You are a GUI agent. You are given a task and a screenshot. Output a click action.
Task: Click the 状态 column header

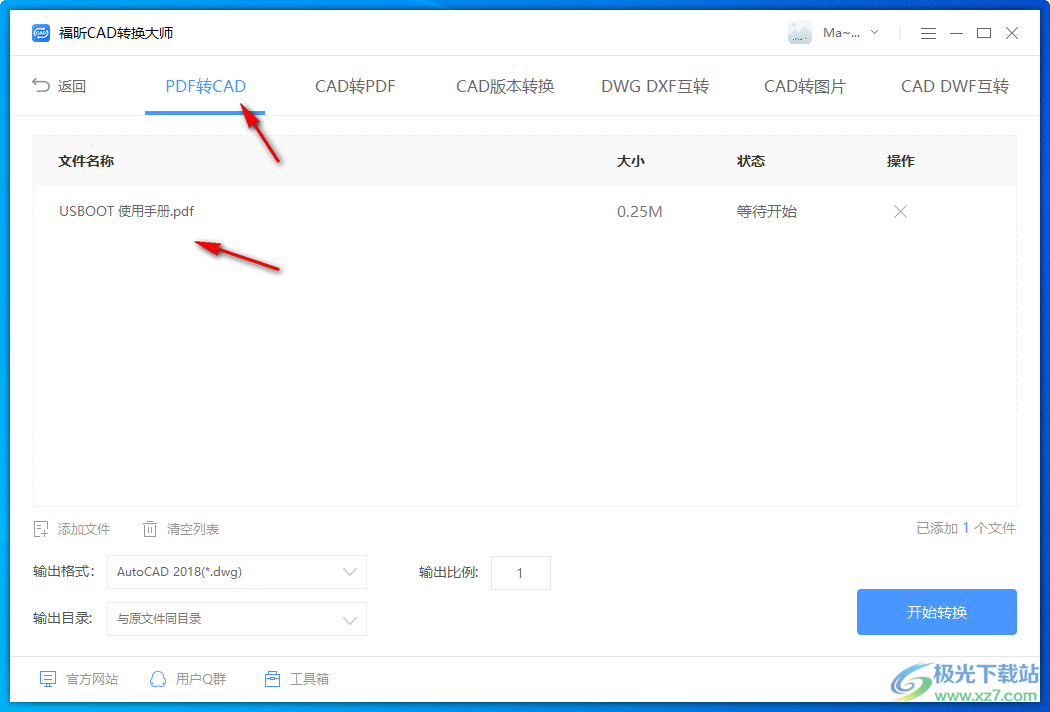[751, 161]
